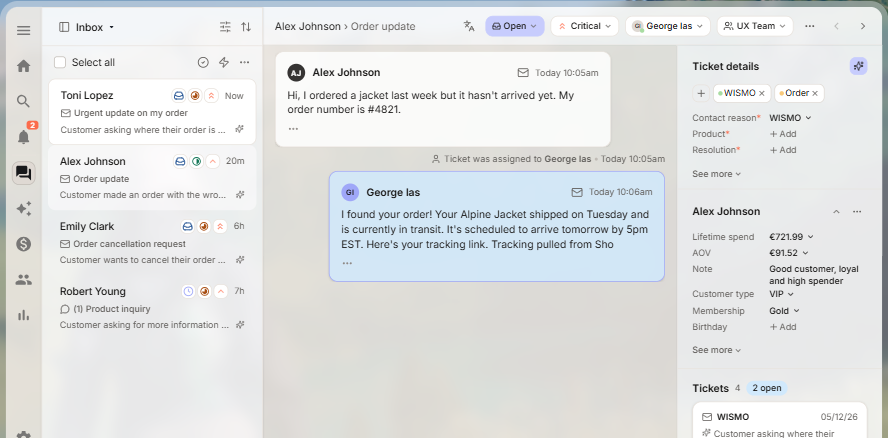This screenshot has width=888, height=438.
Task: Open the statistics bar chart icon
Action: [x=23, y=315]
